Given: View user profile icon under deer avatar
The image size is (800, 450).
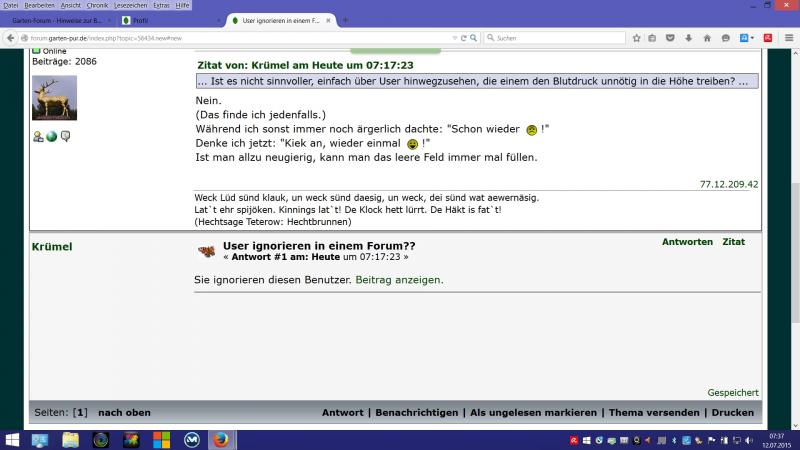Looking at the screenshot, I should point(38,136).
